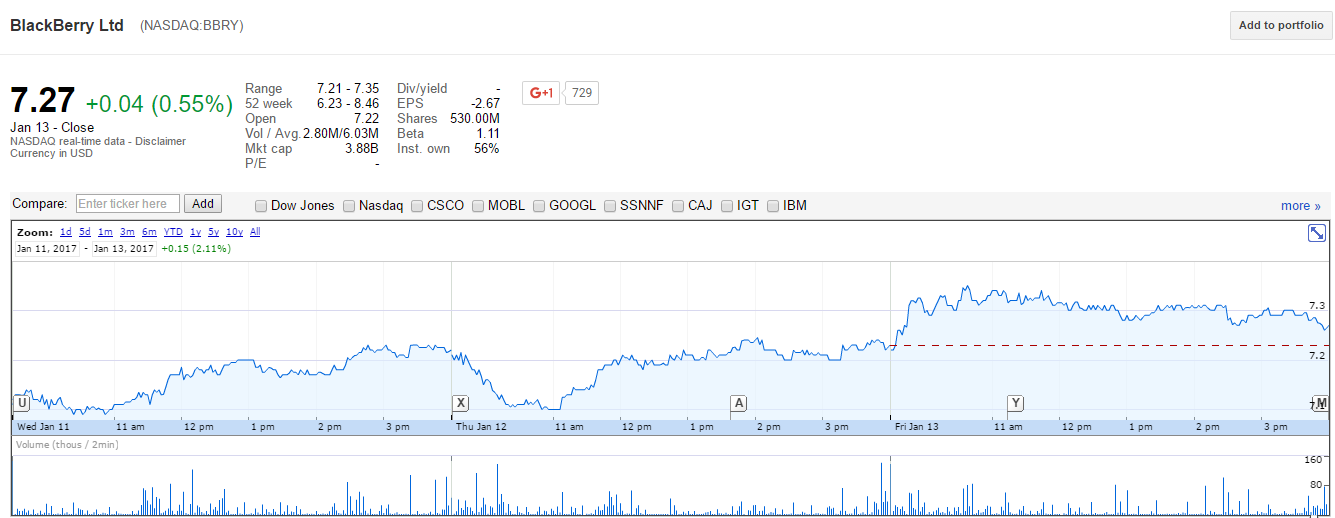Enable MOBL comparison checkbox

click(x=478, y=206)
